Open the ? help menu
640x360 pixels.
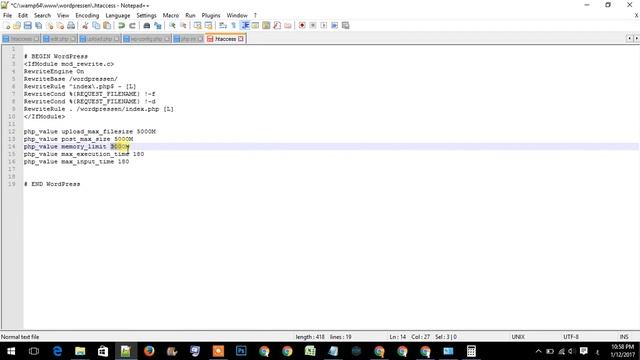pyautogui.click(x=255, y=16)
